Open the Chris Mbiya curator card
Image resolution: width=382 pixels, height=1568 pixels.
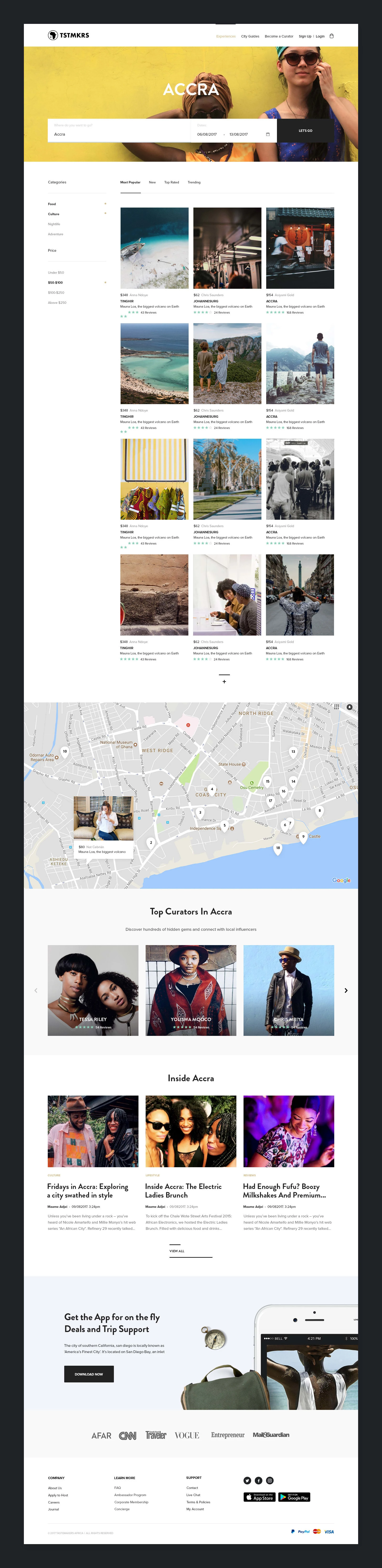[289, 990]
